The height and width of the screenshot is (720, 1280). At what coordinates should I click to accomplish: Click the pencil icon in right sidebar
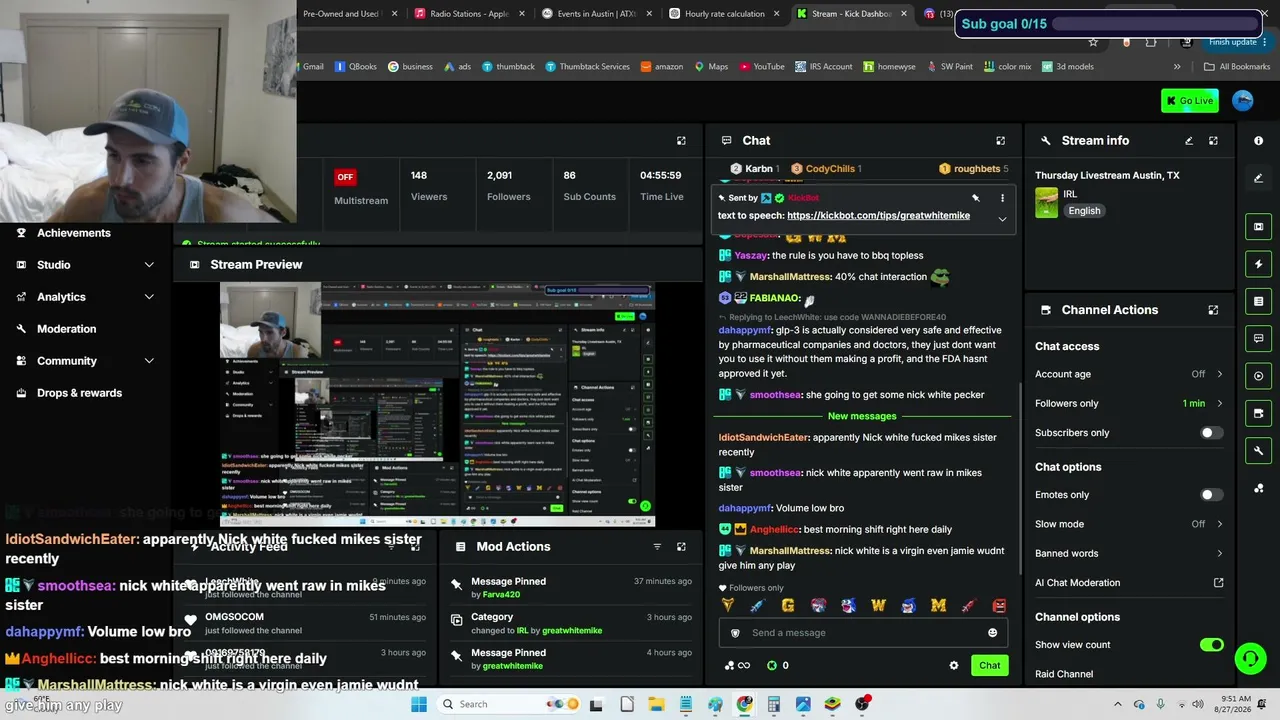(x=1258, y=179)
